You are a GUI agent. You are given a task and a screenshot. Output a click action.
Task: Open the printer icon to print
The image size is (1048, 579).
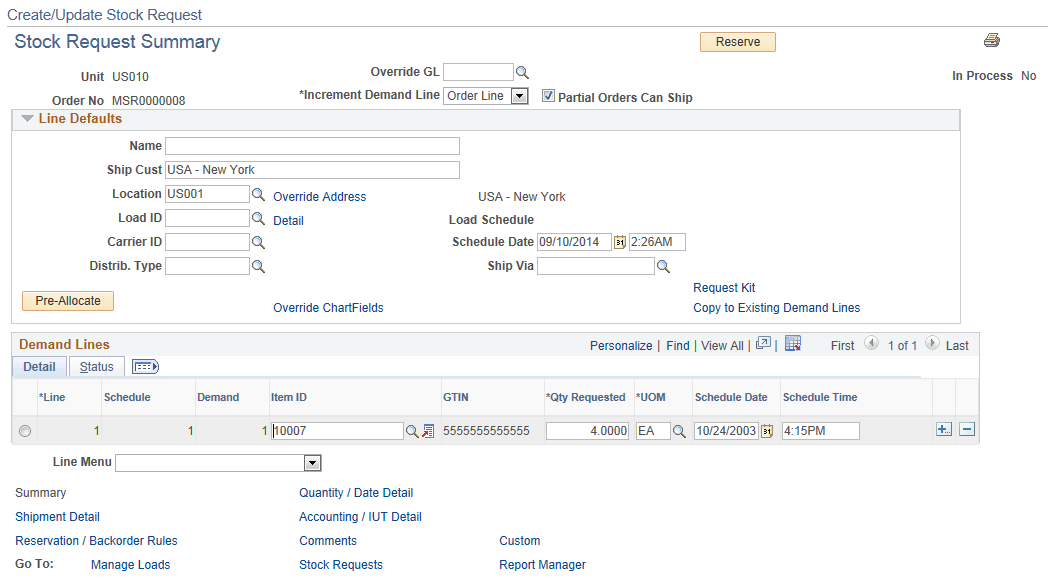991,40
